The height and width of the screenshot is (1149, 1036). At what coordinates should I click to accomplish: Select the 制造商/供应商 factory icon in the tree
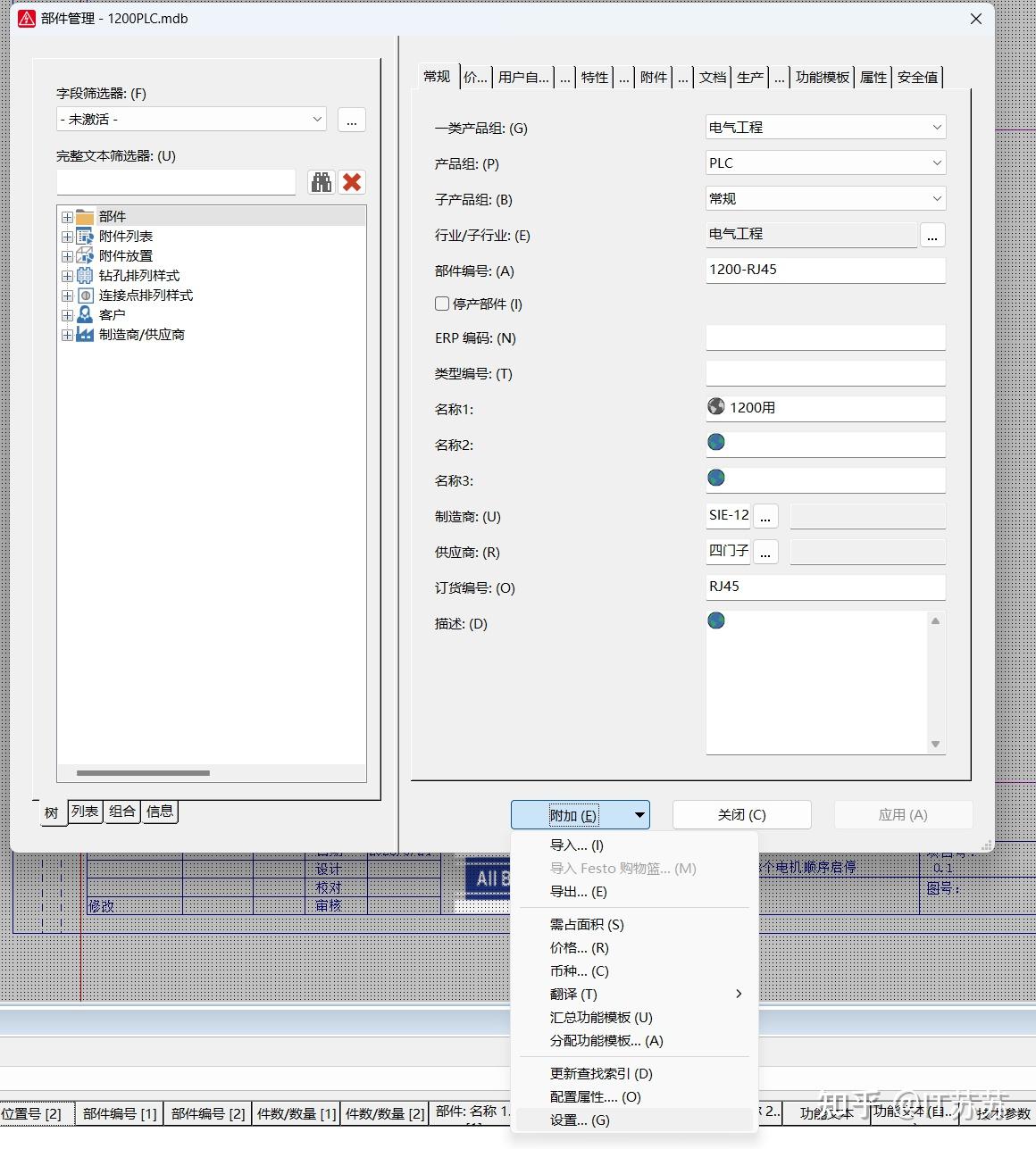tap(84, 334)
